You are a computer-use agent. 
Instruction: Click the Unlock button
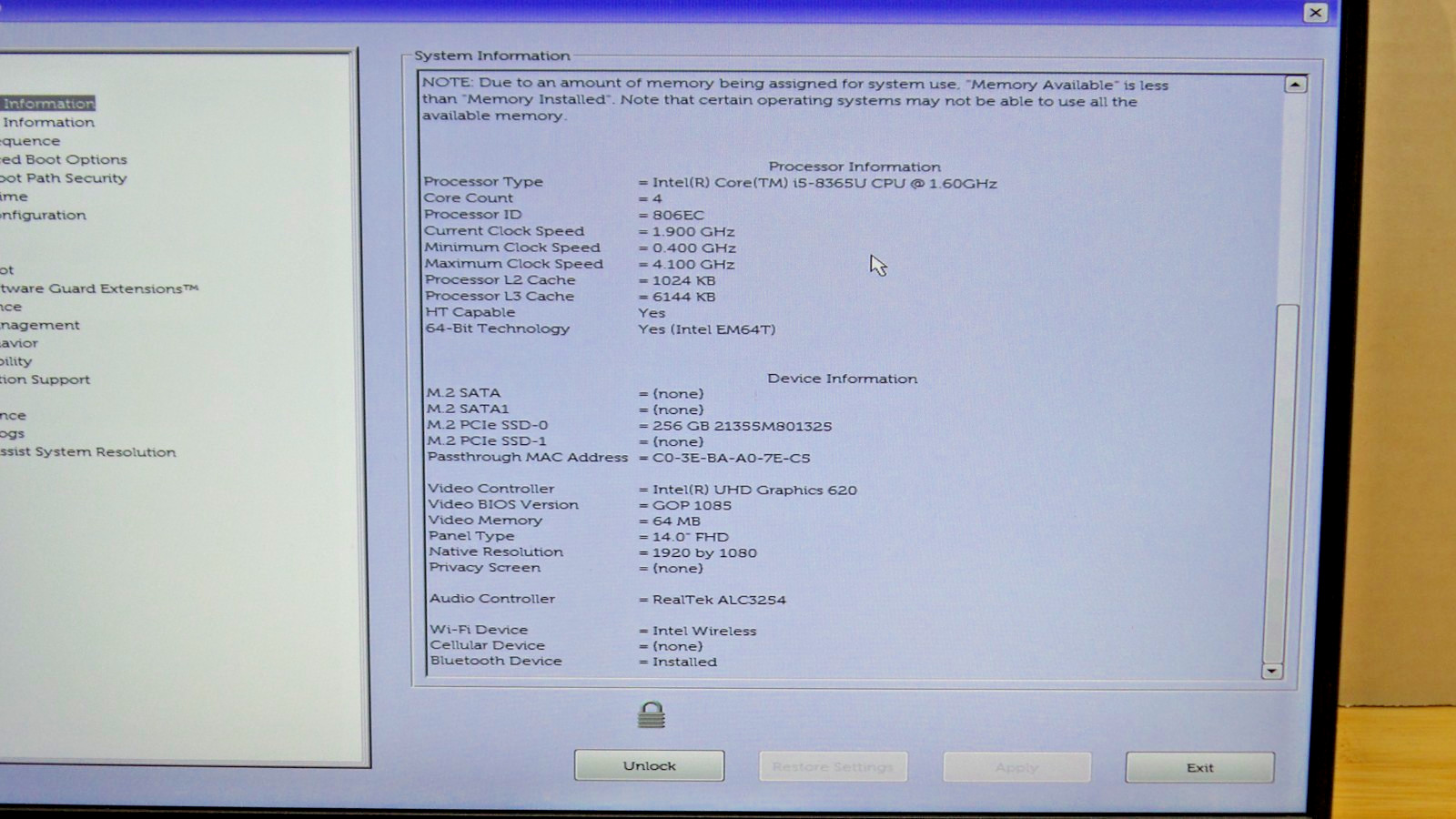pyautogui.click(x=649, y=766)
